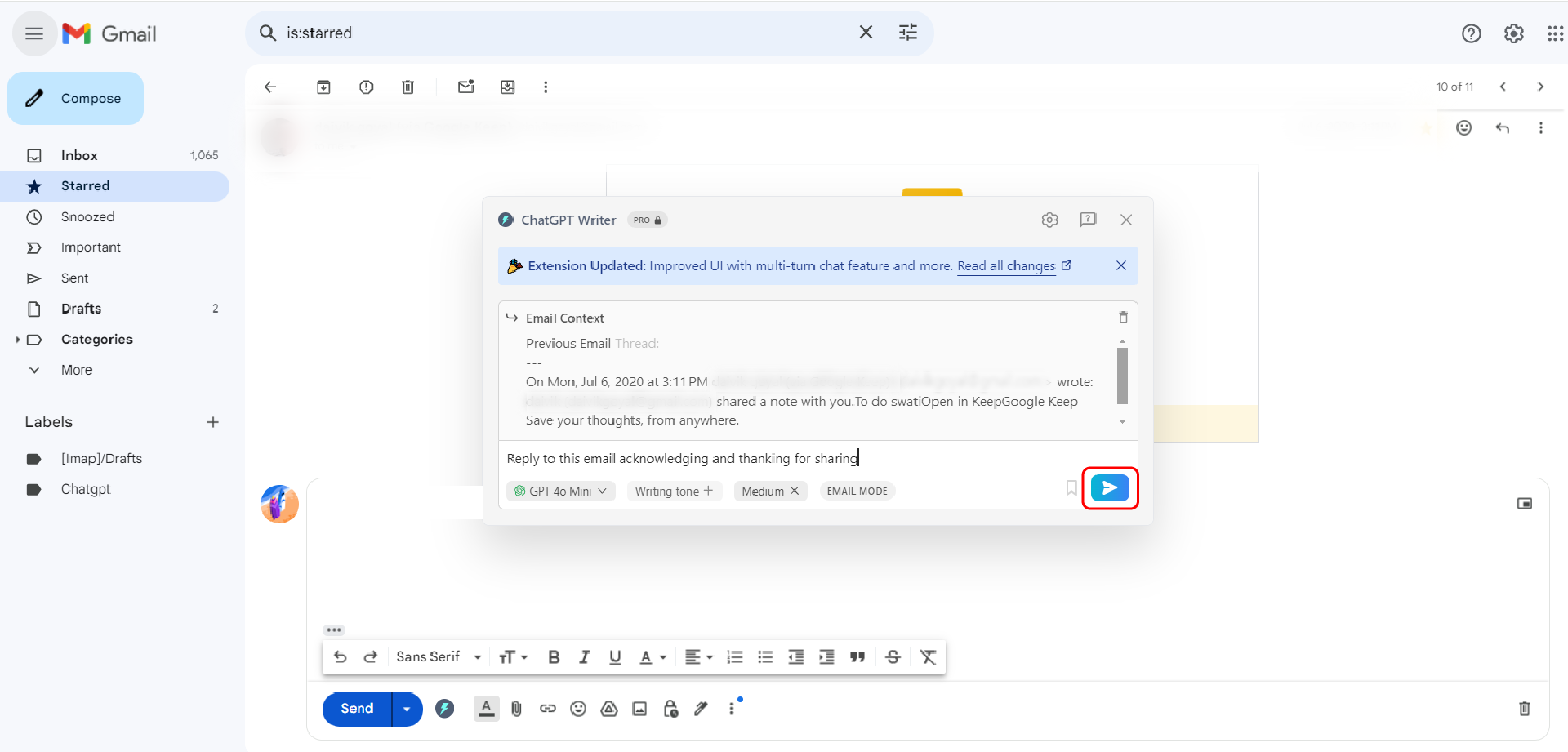Toggle italic formatting
This screenshot has width=1568, height=752.
tap(585, 657)
